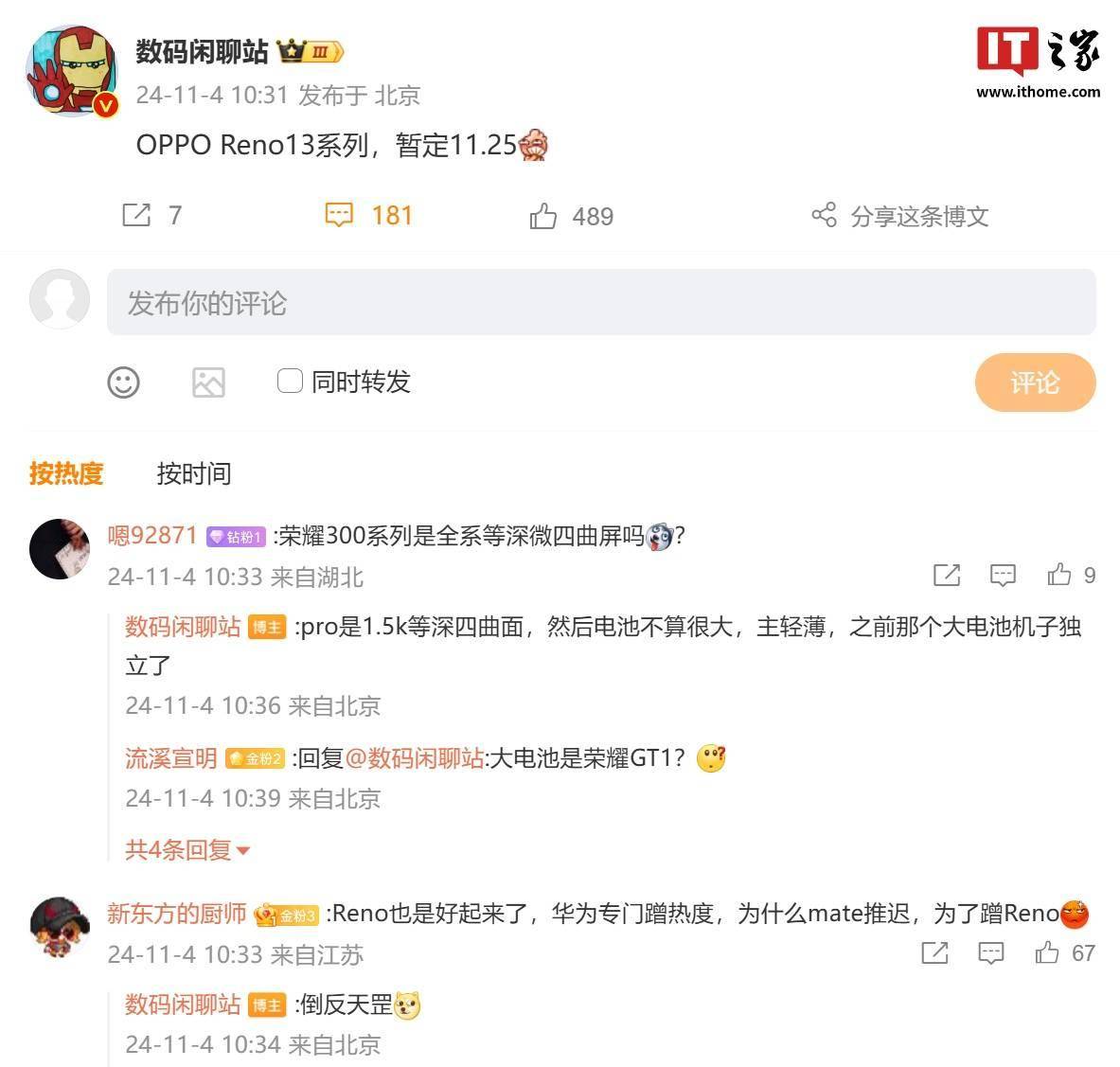Expand the 共4条回复 replies
Screen dimensions: 1120x1067
187,850
